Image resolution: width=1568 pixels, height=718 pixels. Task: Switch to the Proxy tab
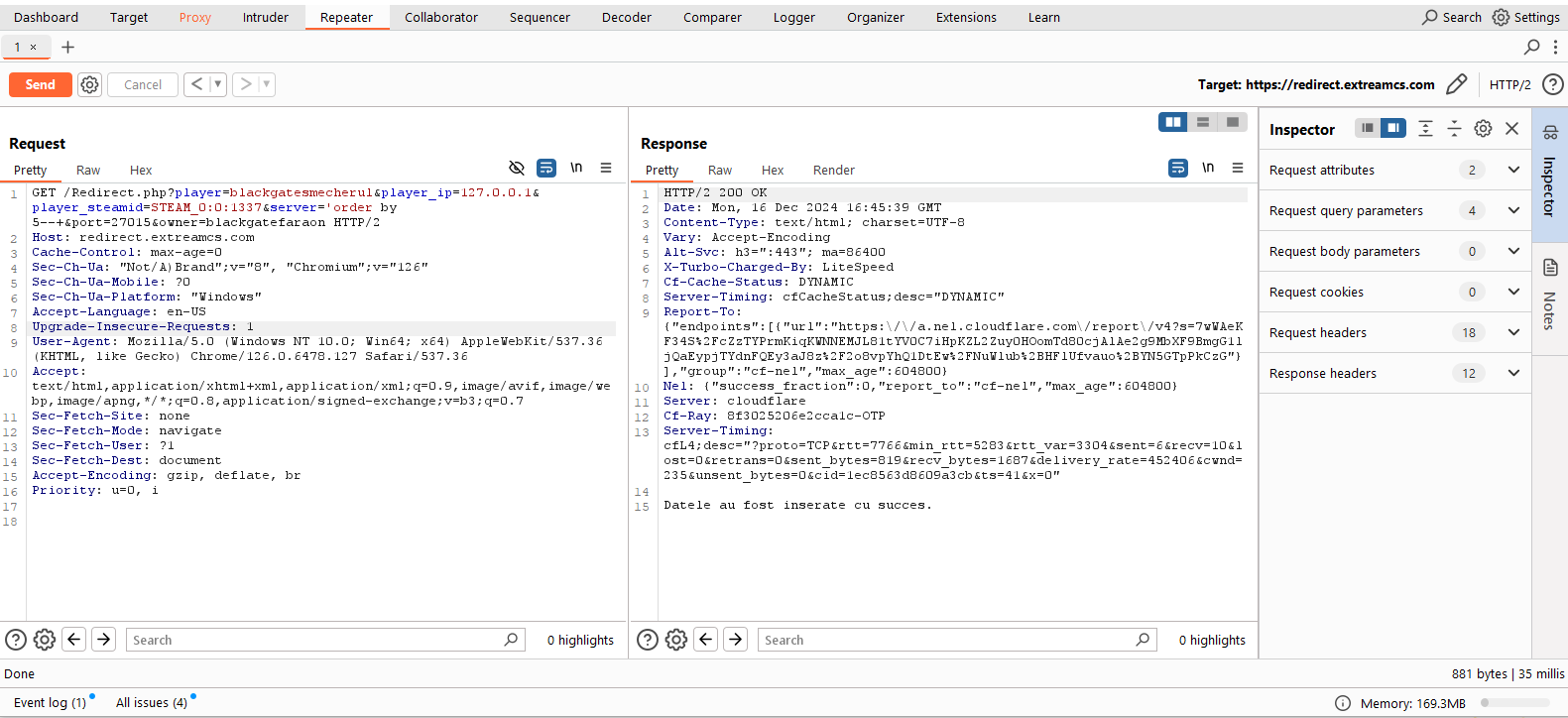pyautogui.click(x=195, y=17)
